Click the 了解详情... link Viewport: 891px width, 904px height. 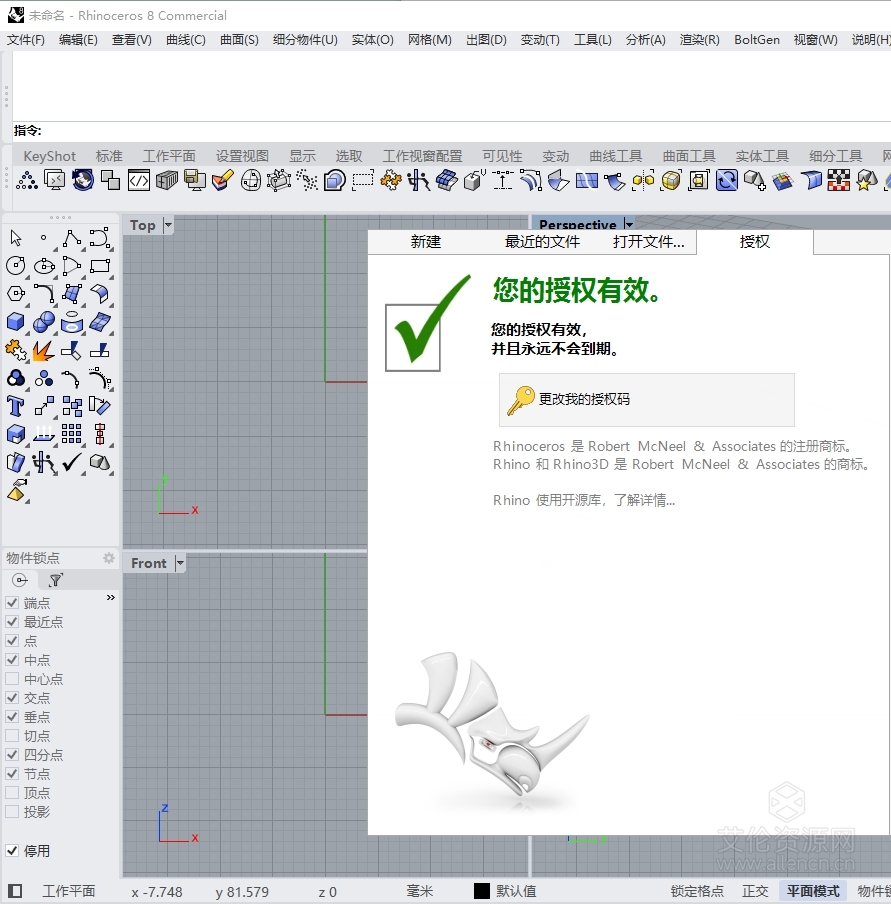coord(644,500)
